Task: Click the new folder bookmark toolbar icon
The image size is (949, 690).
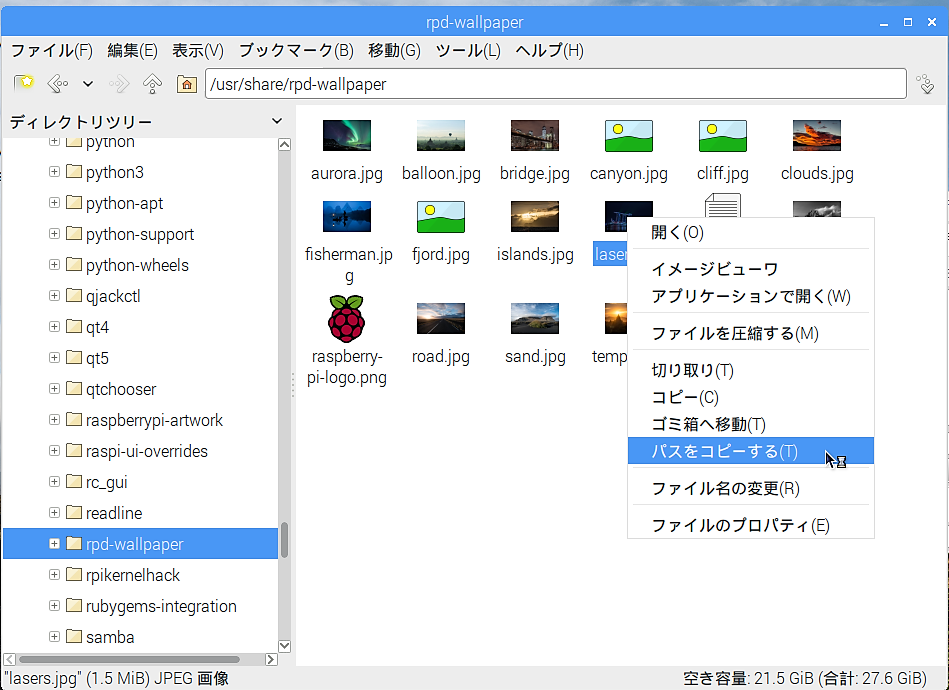Action: [24, 84]
